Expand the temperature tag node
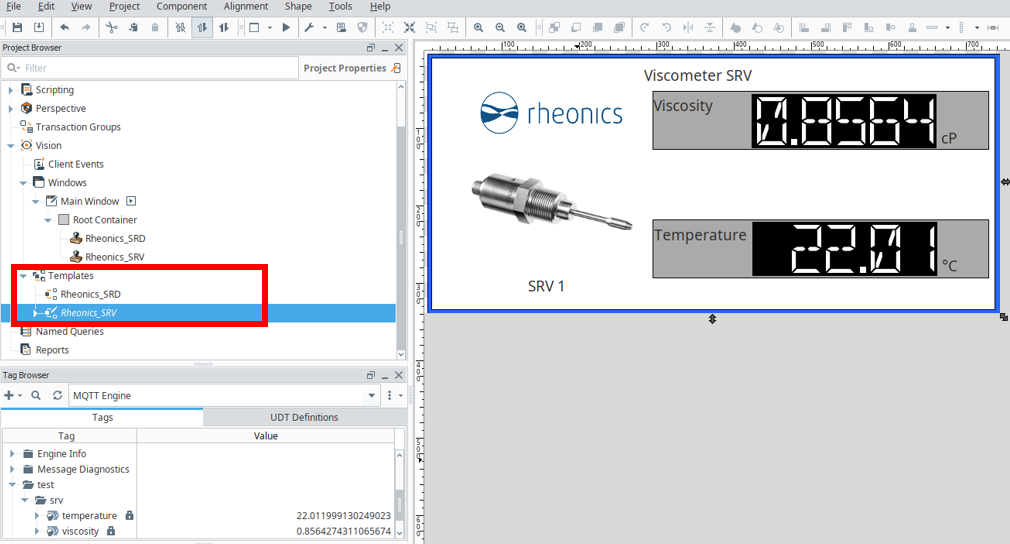The height and width of the screenshot is (544, 1010). pyautogui.click(x=37, y=516)
